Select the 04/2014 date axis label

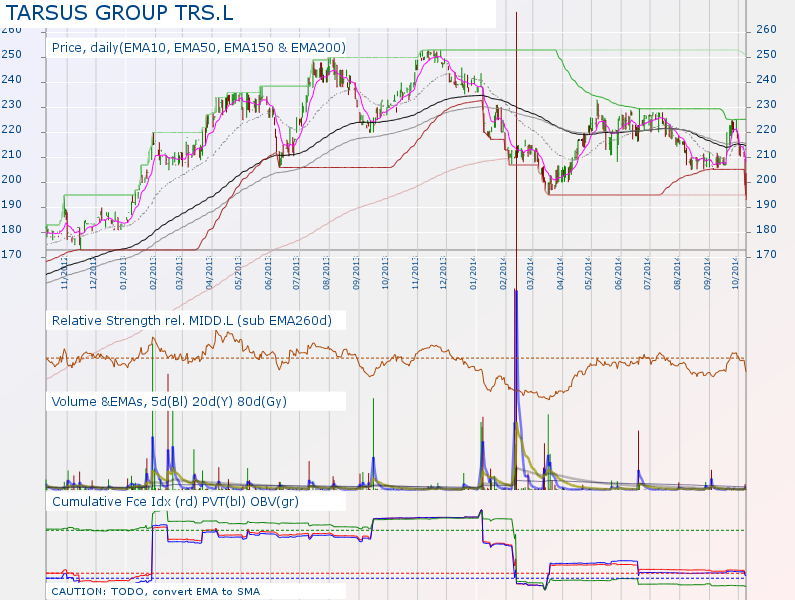[x=561, y=271]
